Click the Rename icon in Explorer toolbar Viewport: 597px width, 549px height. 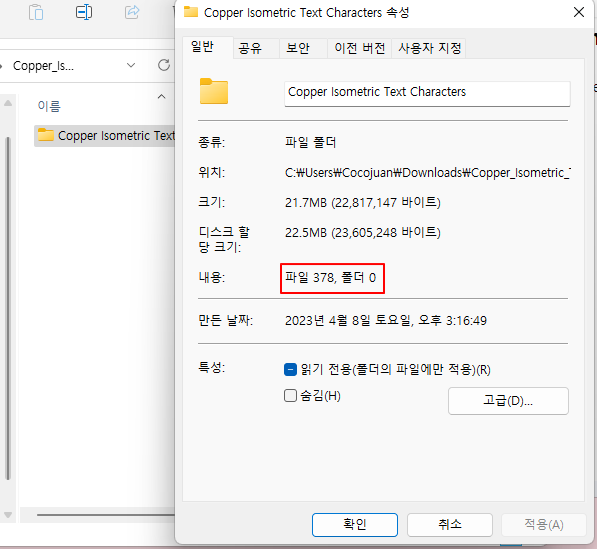point(84,12)
